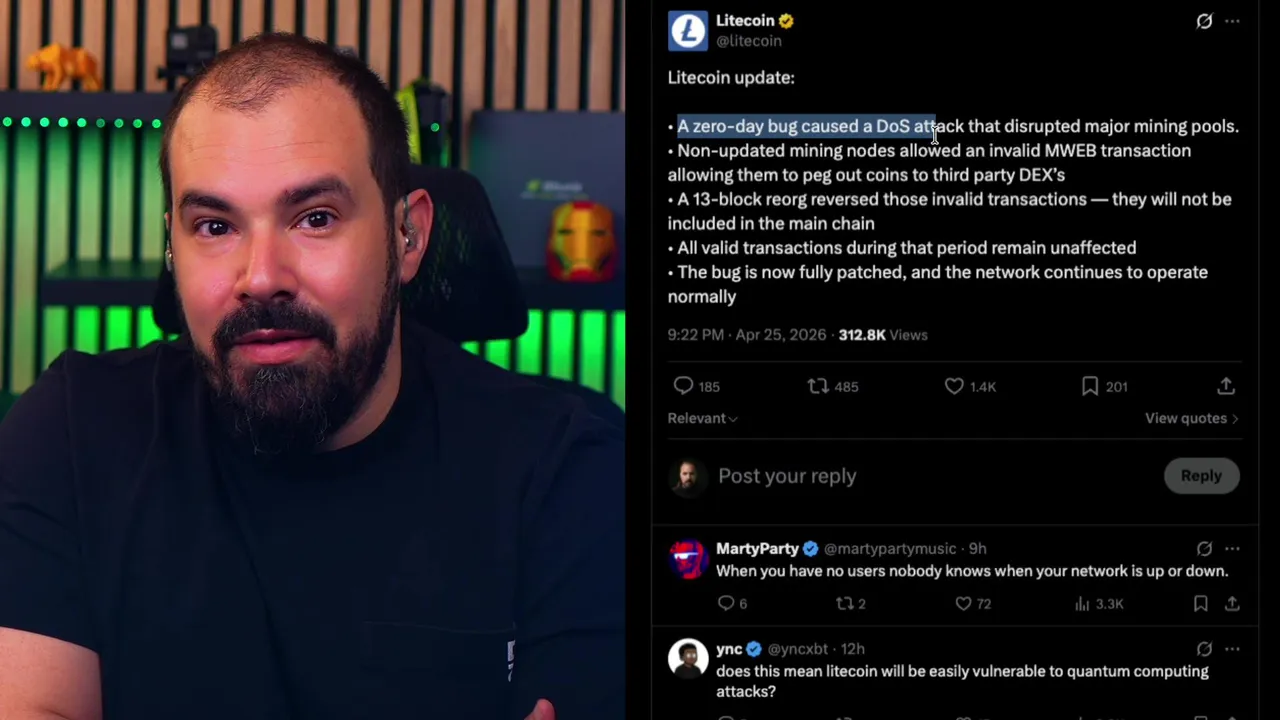This screenshot has height=720, width=1280.
Task: Open View quotes link
Action: (1191, 418)
